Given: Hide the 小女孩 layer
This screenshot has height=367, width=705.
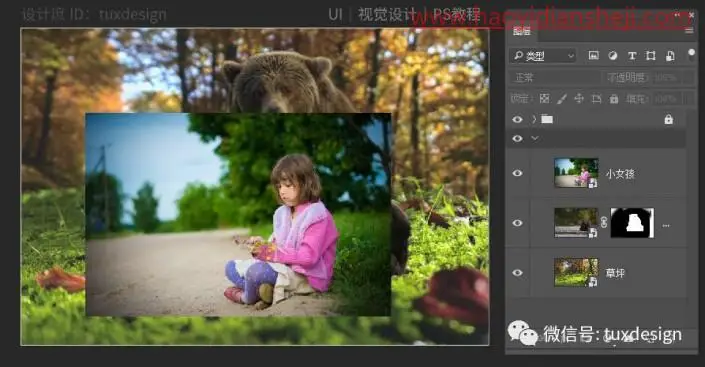Looking at the screenshot, I should click(x=518, y=173).
